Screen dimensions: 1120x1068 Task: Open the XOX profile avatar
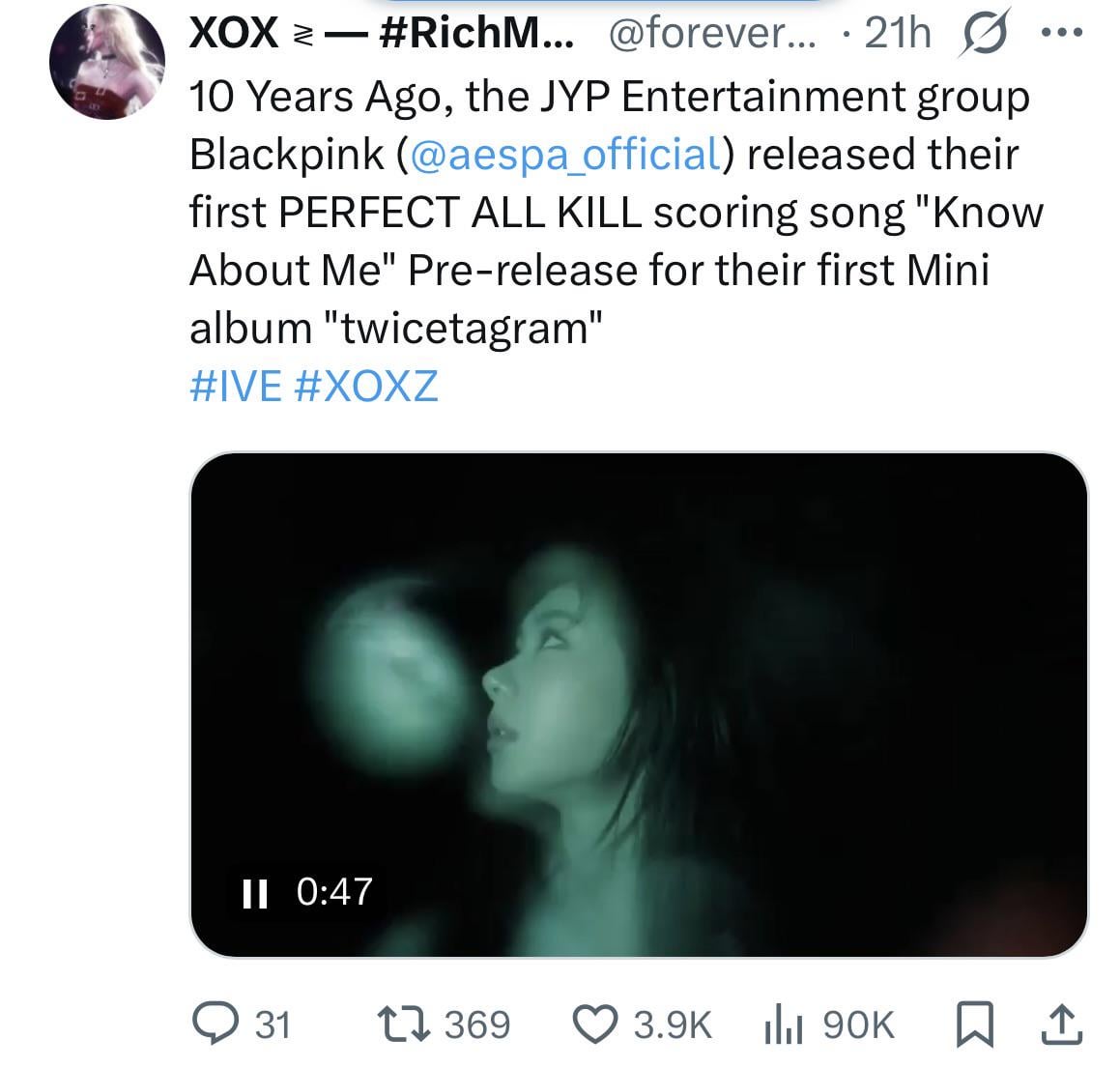tap(107, 64)
